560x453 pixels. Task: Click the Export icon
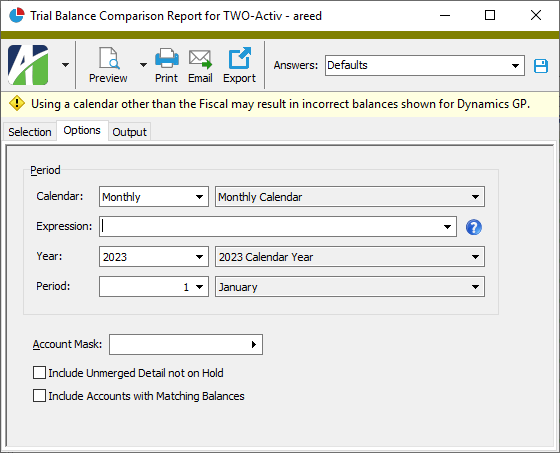coord(239,58)
